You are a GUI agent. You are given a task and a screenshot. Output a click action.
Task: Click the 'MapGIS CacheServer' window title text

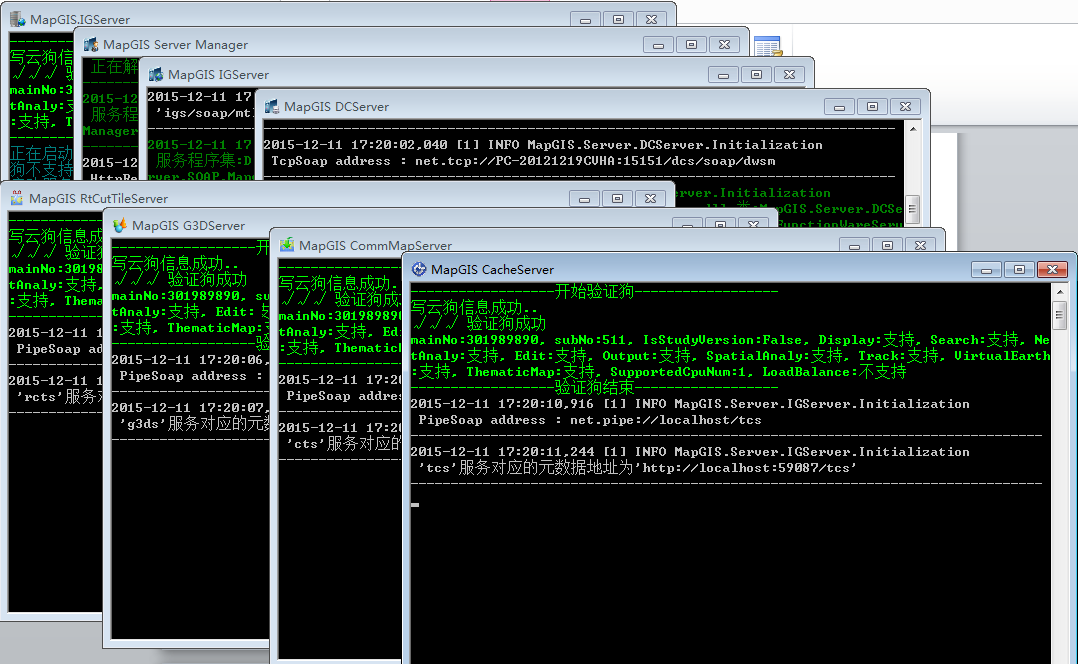coord(492,269)
